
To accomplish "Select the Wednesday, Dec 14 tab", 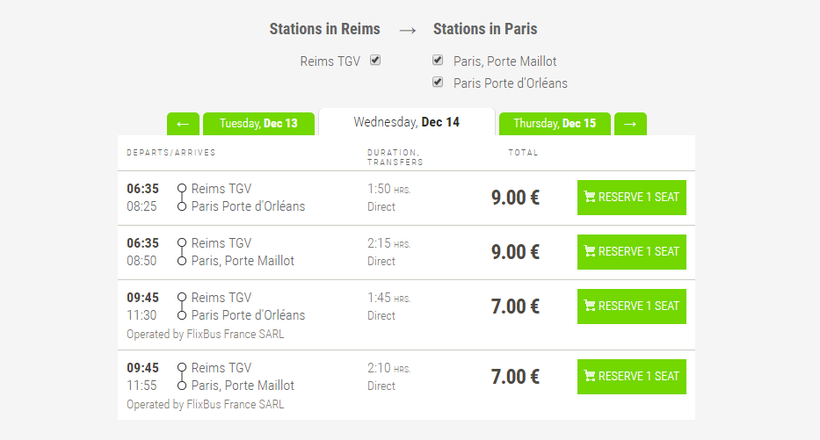I will click(x=406, y=122).
